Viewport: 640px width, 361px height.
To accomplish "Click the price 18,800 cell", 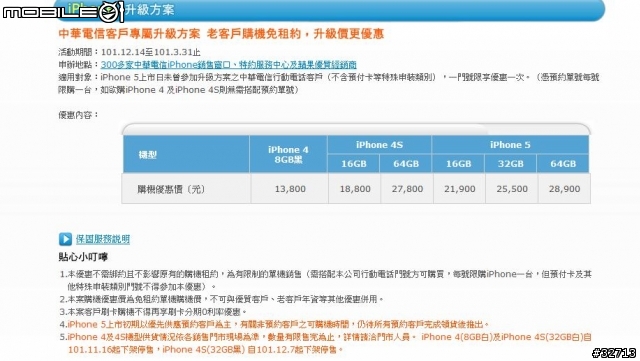I will 355,189.
